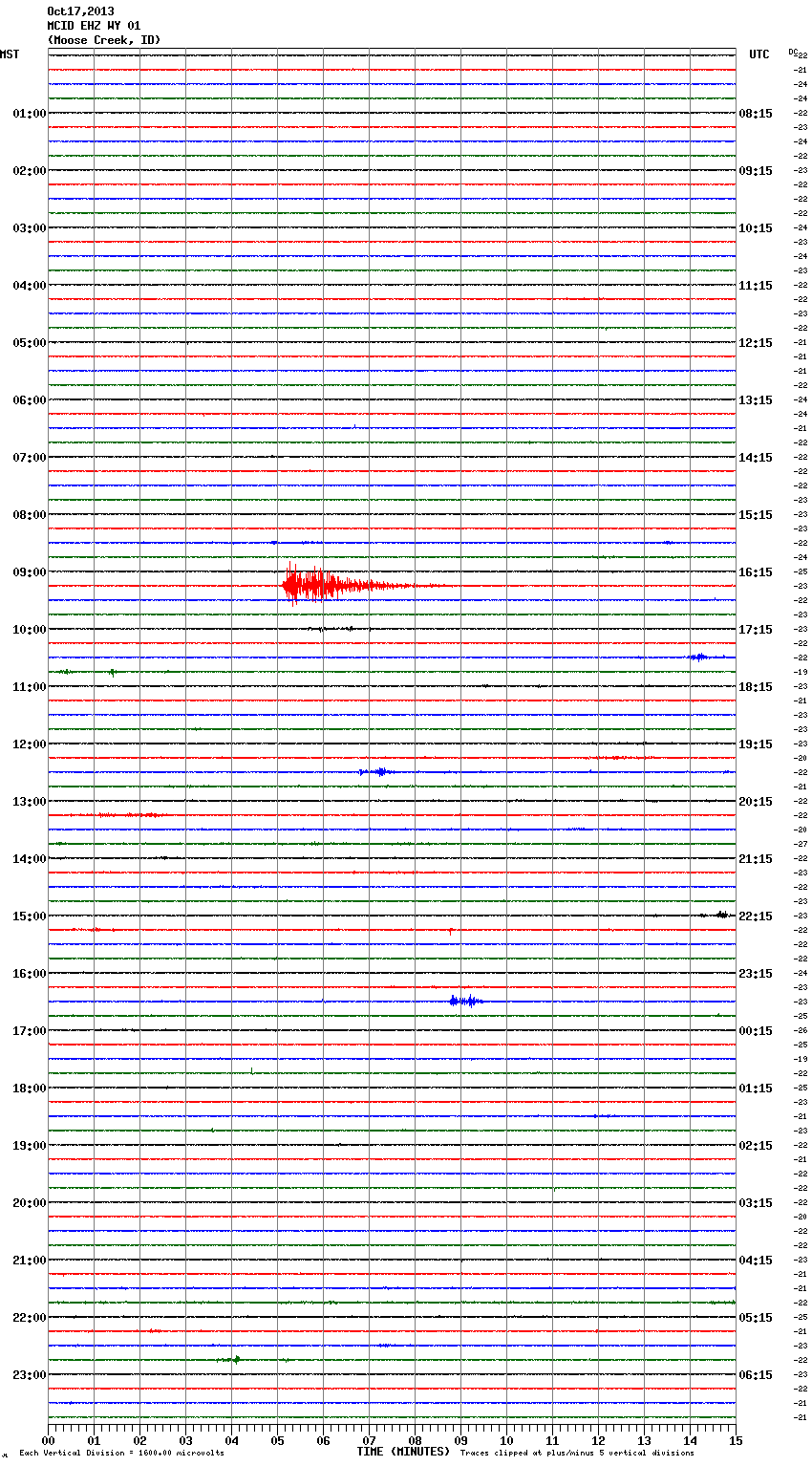
Task: Click the 17:15 UTC time label
Action: (x=756, y=630)
